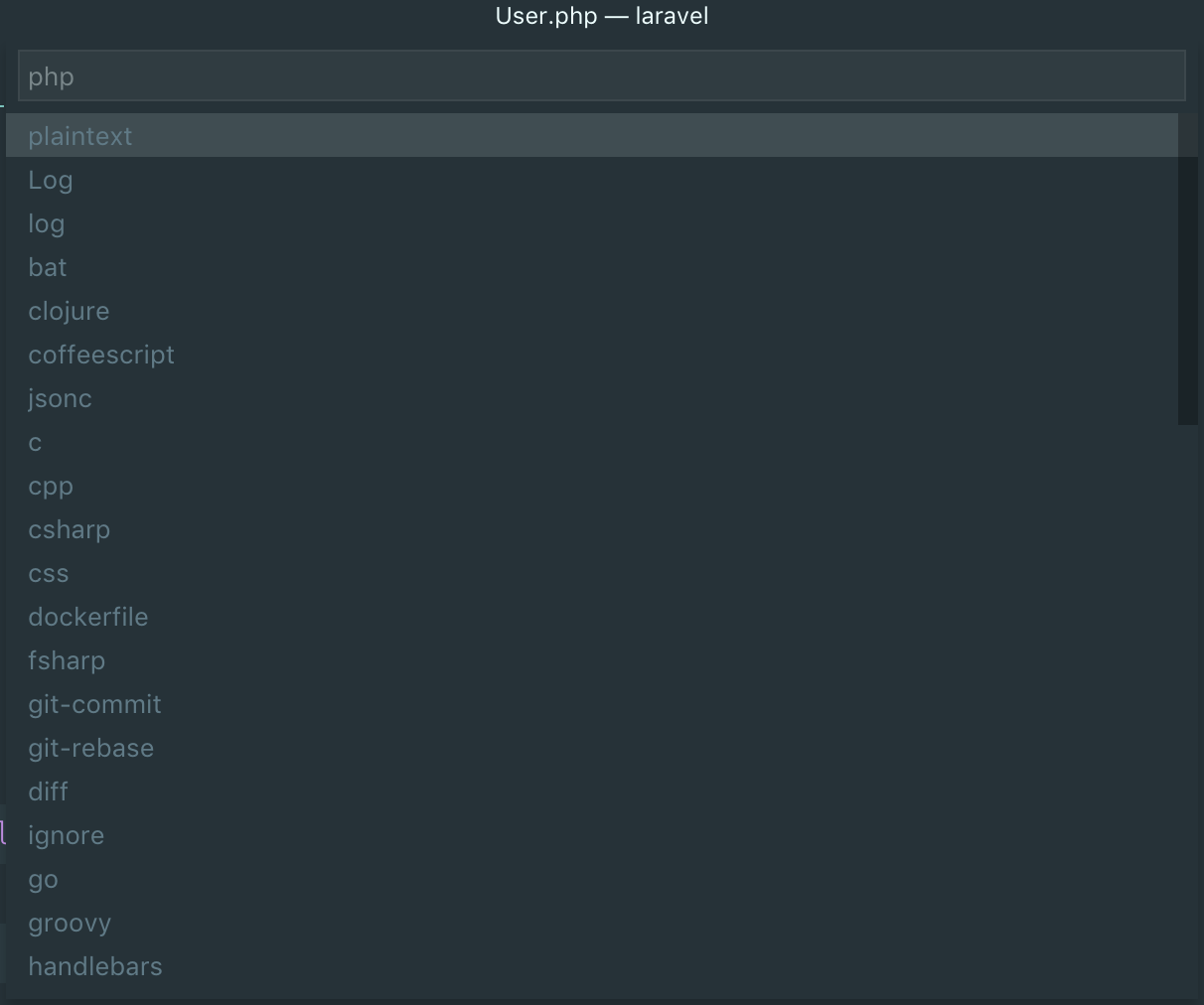Click the language search input field
Screen dimensions: 1204x1005
[x=601, y=76]
